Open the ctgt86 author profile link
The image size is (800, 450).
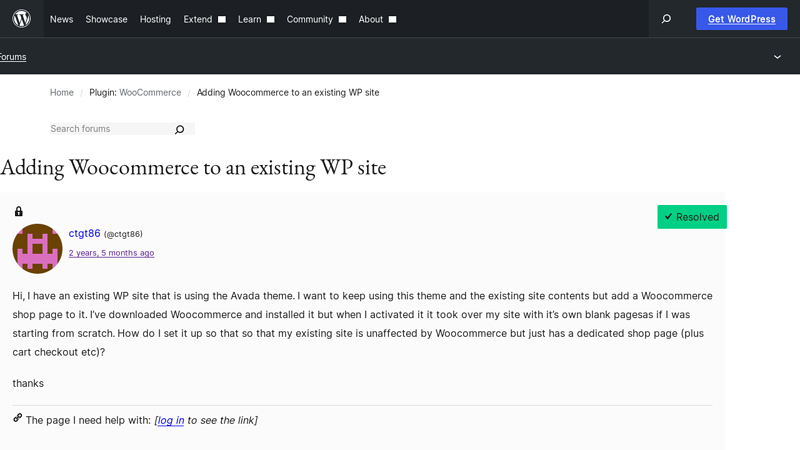click(x=85, y=233)
